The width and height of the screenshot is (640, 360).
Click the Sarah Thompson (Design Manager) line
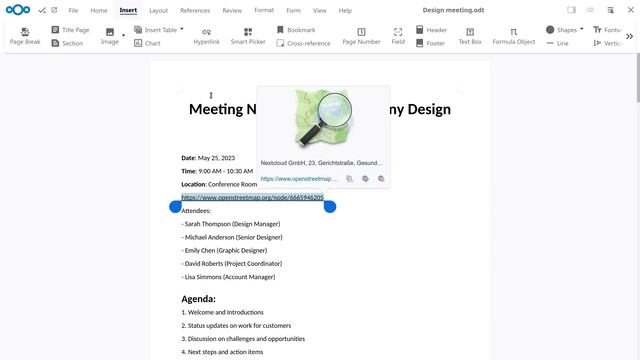coord(231,224)
